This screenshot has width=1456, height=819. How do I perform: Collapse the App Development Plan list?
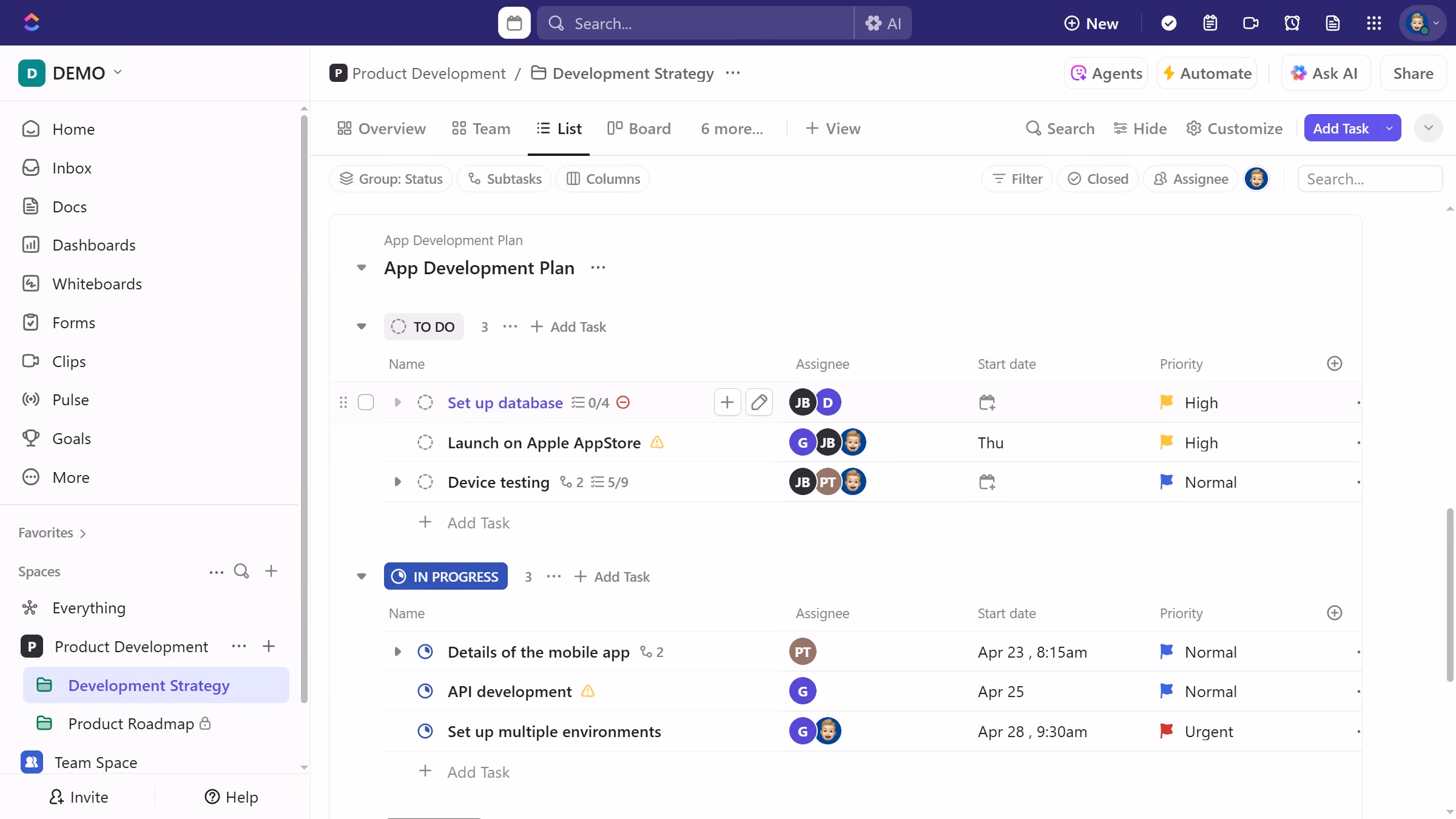pyautogui.click(x=362, y=268)
